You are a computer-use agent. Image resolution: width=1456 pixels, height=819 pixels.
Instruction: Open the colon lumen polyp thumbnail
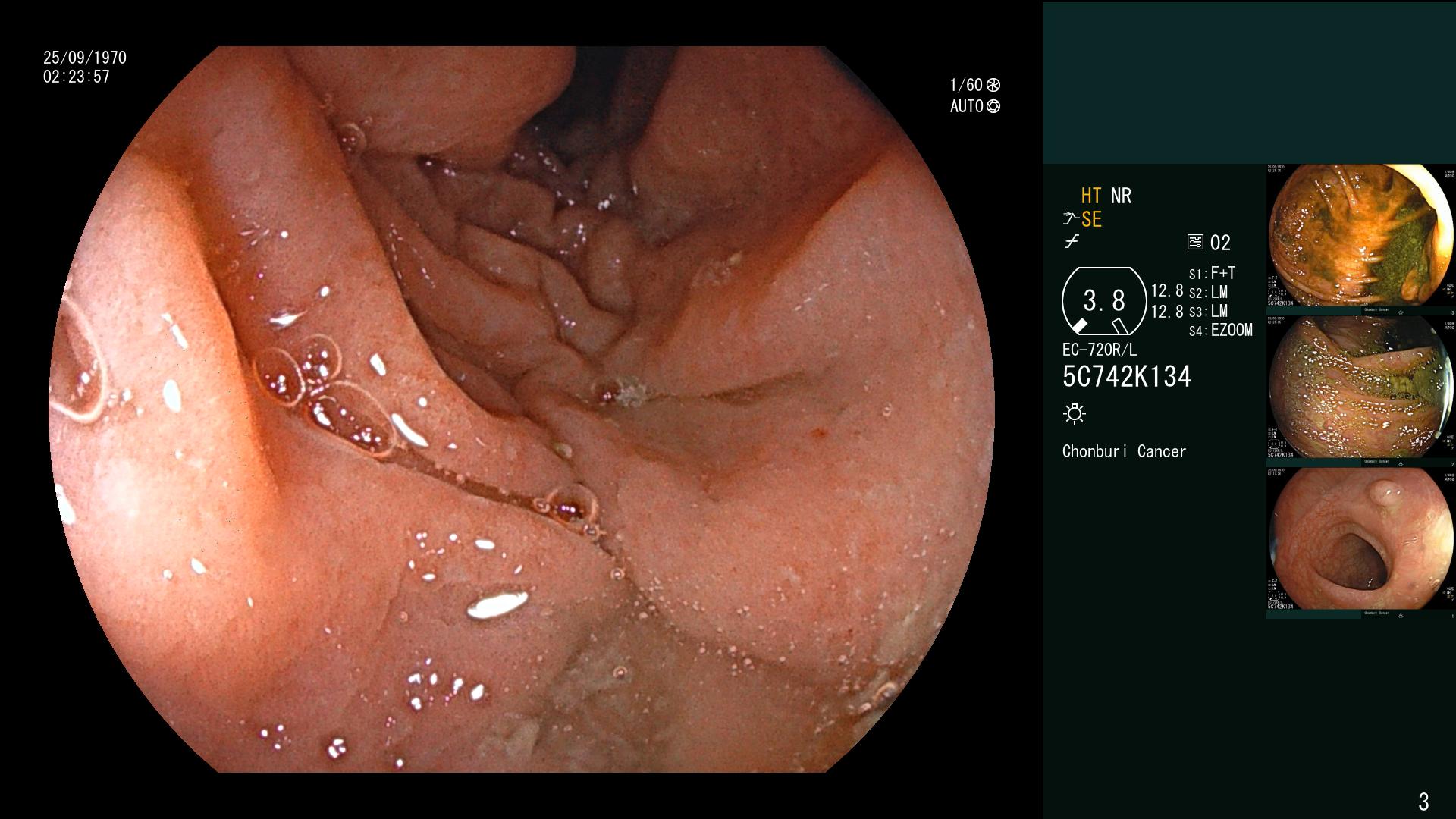(1360, 539)
